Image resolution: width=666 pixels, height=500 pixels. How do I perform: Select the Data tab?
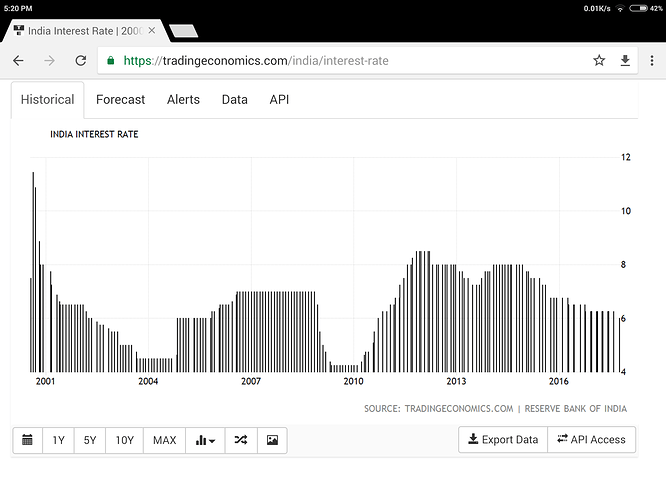(234, 99)
